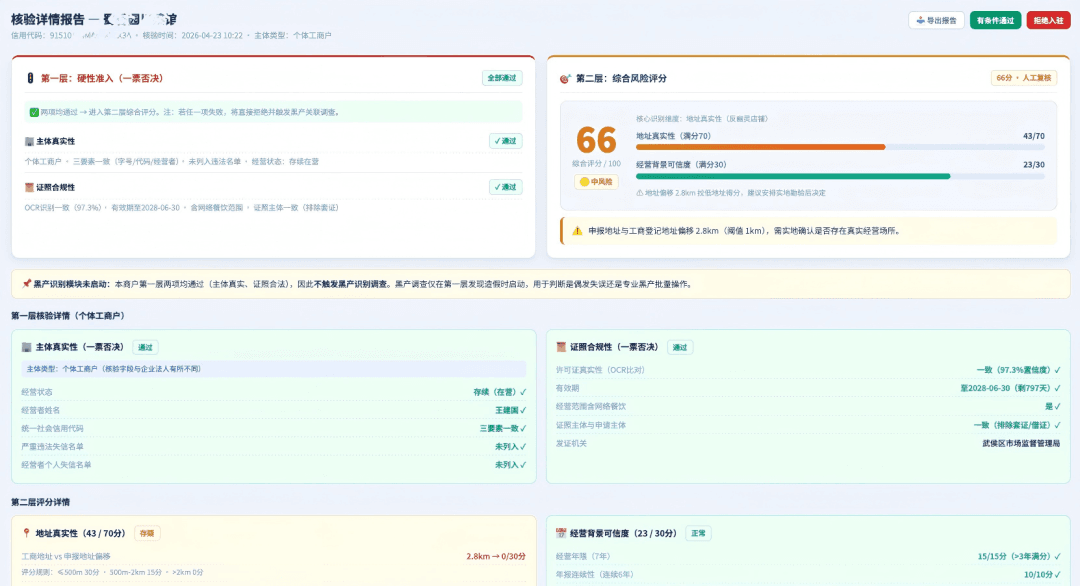Screen dimensions: 1080x586
Task: Click green 经营背景可信度 progress bar
Action: pos(840,176)
